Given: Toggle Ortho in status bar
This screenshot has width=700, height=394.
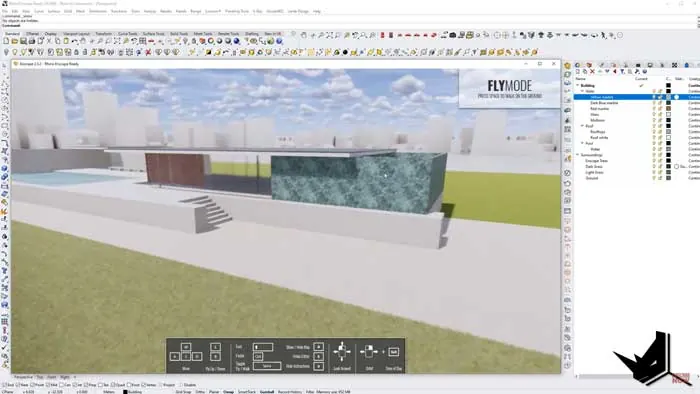Looking at the screenshot, I should coord(200,392).
